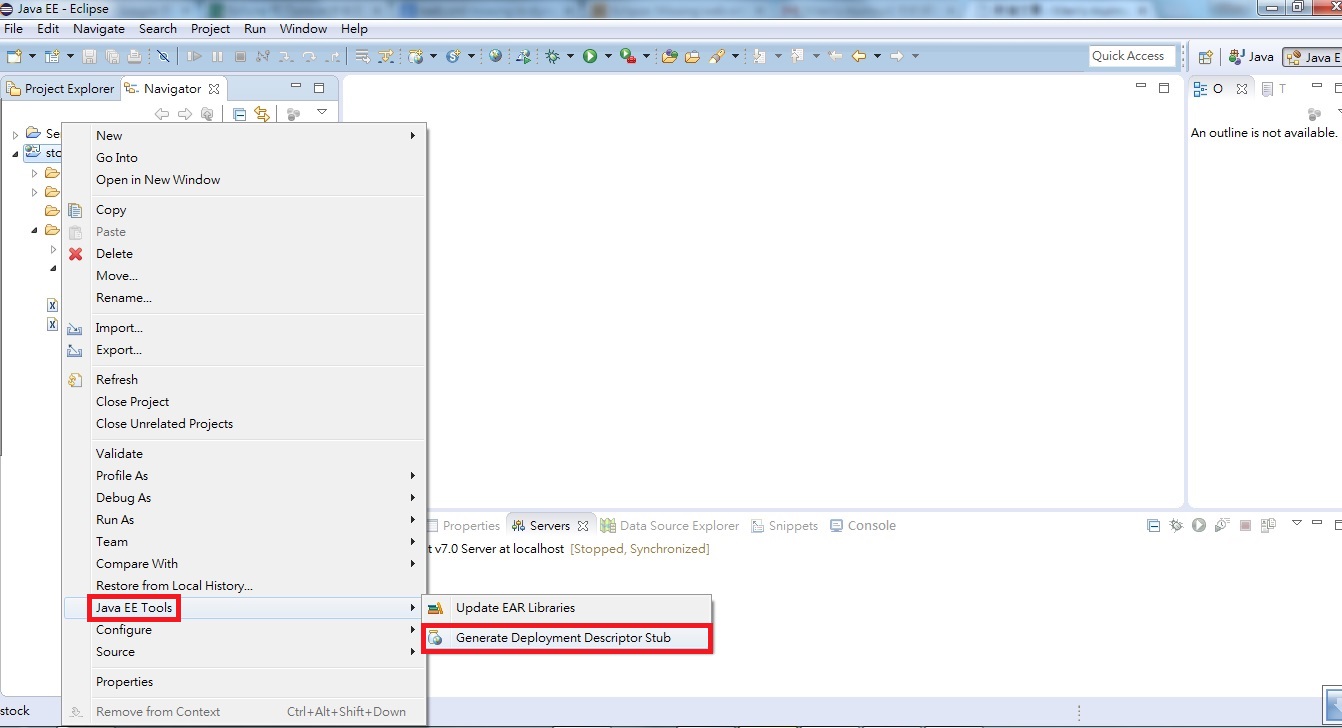Switch to the Project Explorer tab
This screenshot has width=1342, height=728.
[x=60, y=89]
